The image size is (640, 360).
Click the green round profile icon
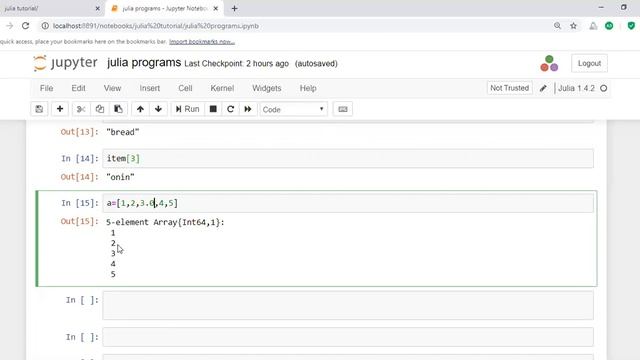(609, 26)
